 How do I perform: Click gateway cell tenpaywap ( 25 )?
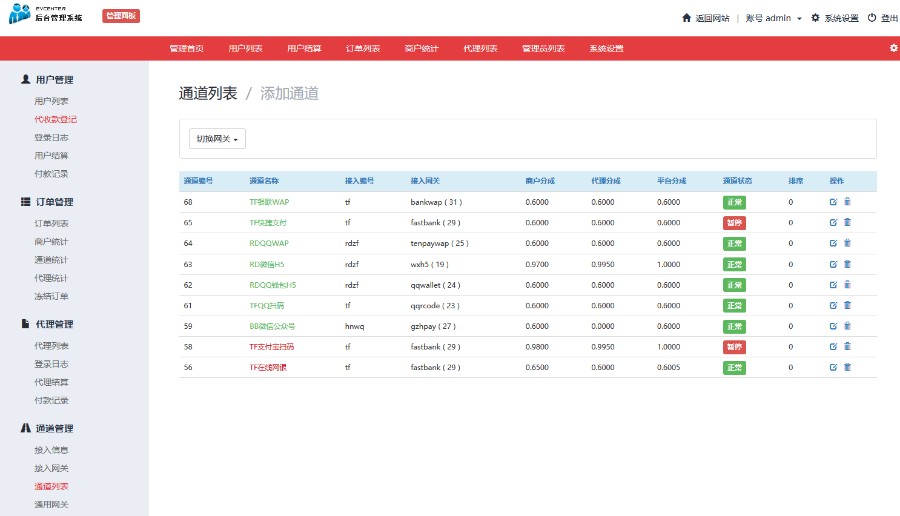(x=440, y=243)
